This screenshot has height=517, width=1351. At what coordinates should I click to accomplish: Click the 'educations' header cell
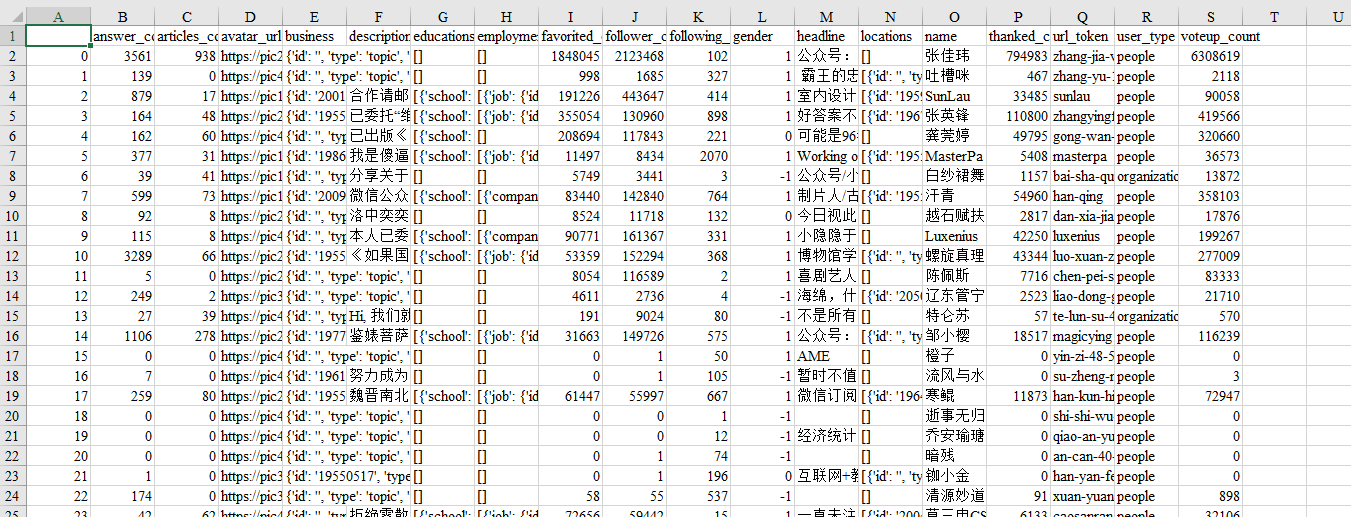(x=443, y=36)
